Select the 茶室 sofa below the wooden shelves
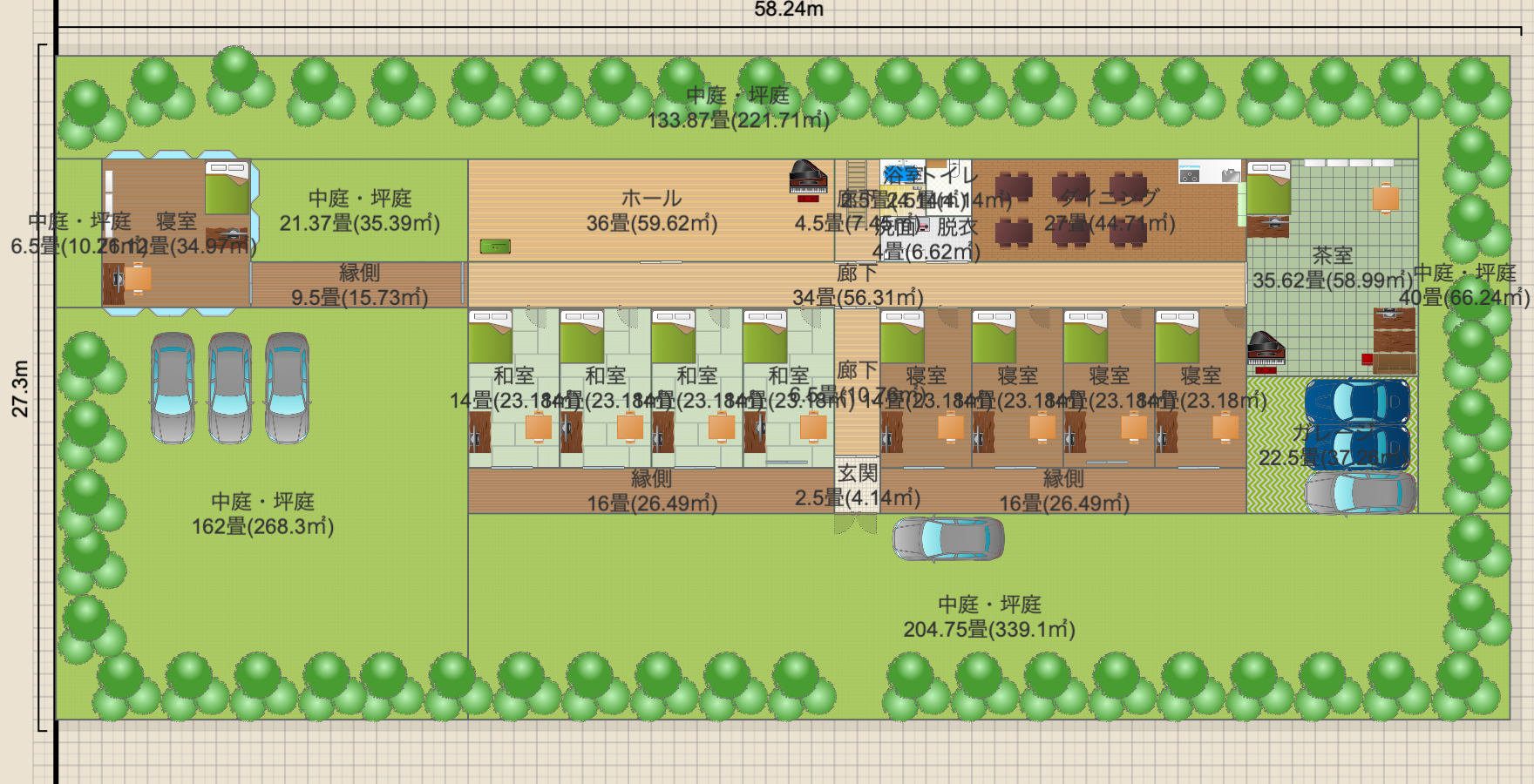 (1395, 362)
